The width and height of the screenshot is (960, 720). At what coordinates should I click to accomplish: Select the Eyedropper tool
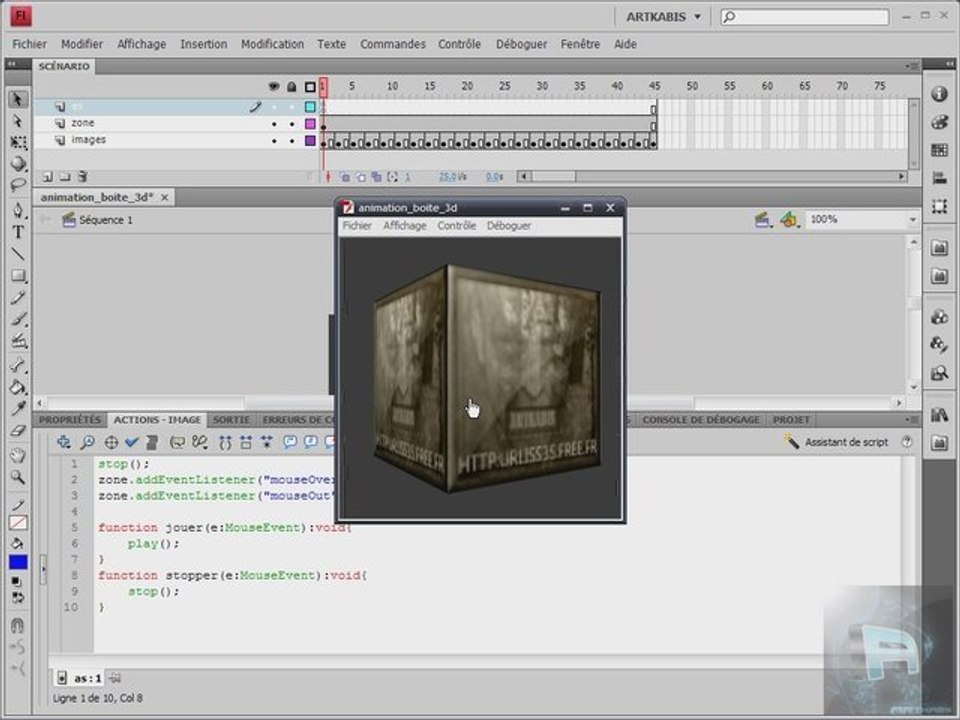(x=18, y=408)
